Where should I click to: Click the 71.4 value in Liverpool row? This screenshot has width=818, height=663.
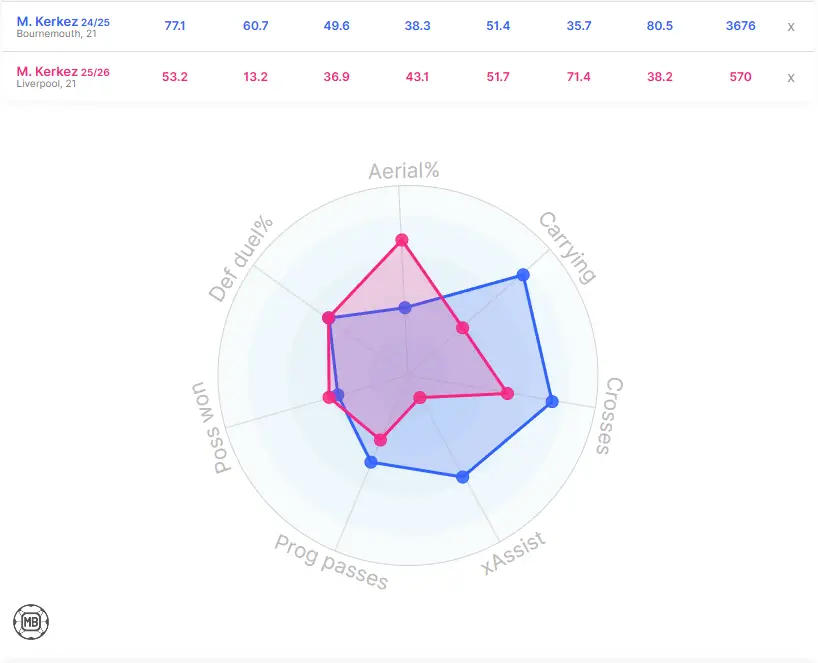tap(581, 77)
